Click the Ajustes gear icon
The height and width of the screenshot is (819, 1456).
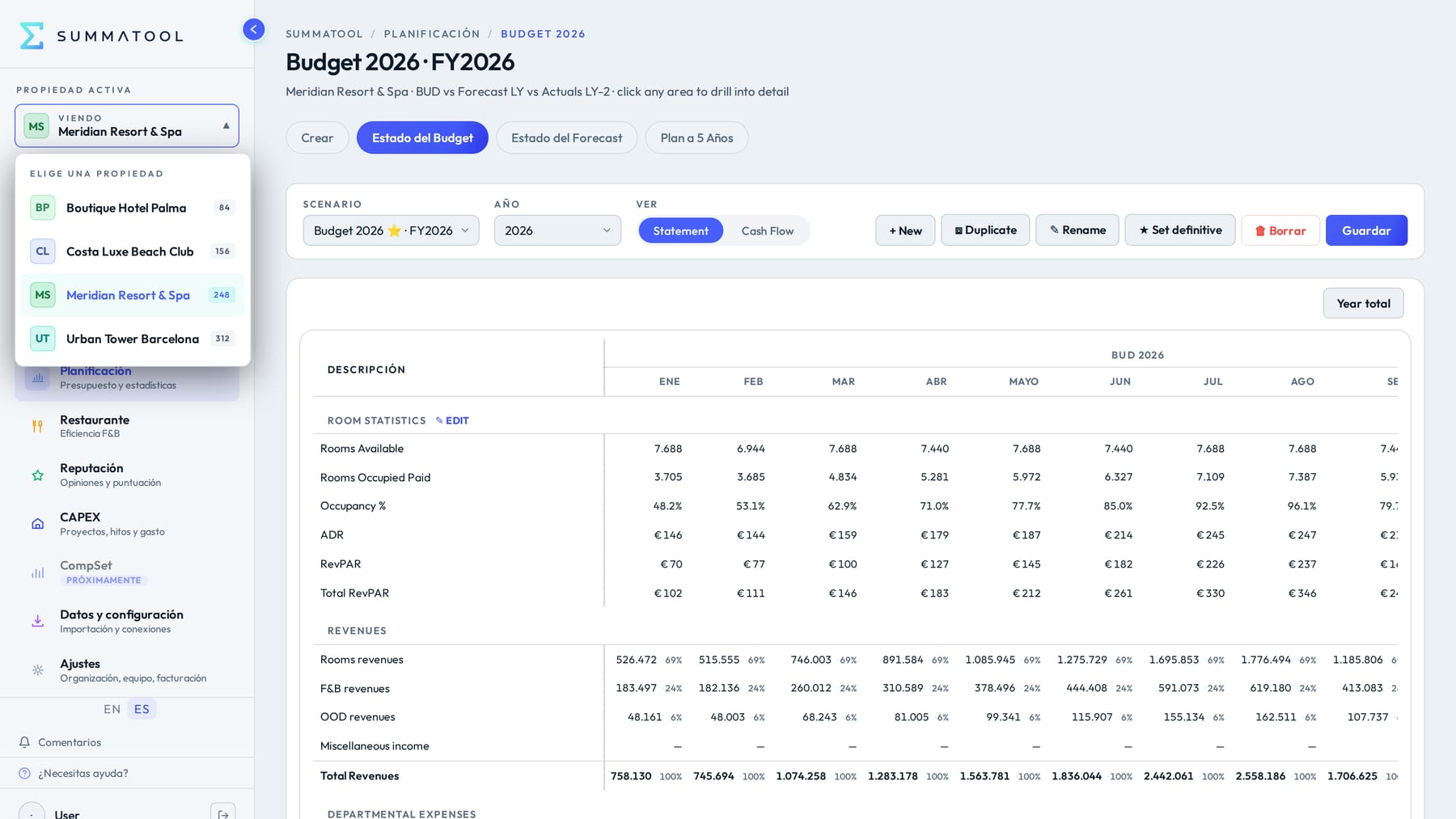37,670
